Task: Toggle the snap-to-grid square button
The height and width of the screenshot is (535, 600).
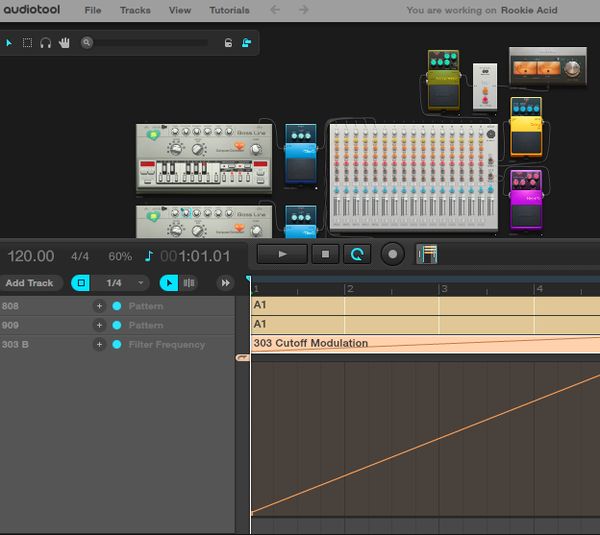Action: click(x=81, y=283)
